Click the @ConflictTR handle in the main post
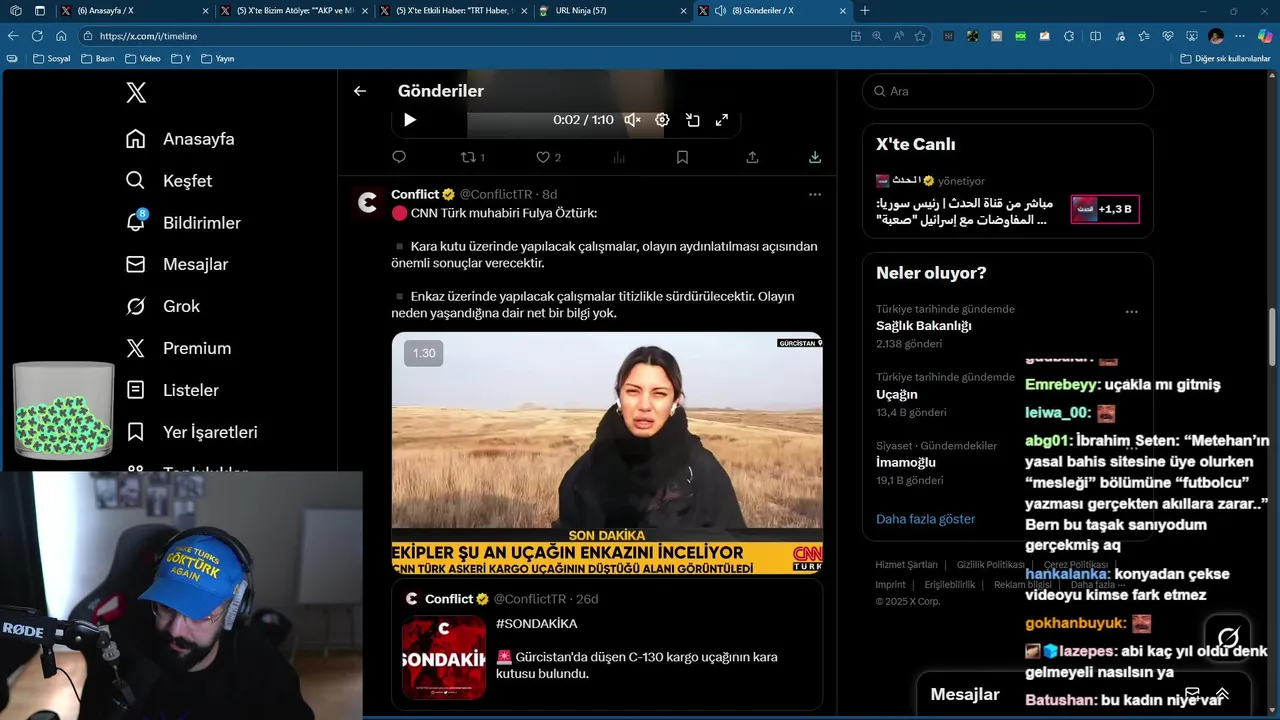This screenshot has height=720, width=1280. click(x=496, y=194)
